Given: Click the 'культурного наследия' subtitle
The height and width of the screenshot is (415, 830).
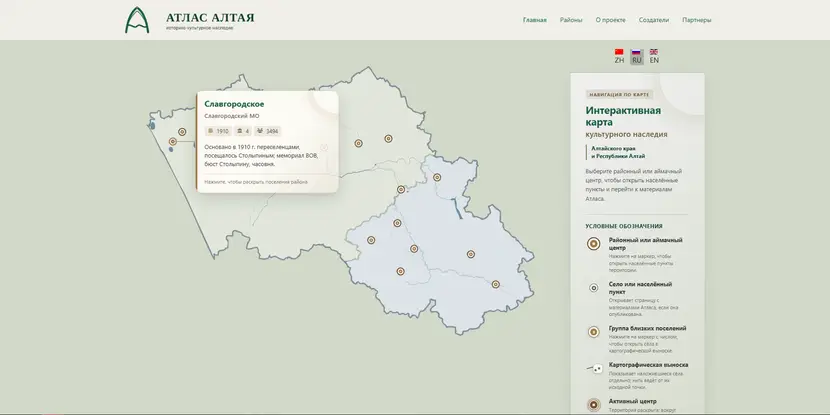Looking at the screenshot, I should click(626, 134).
